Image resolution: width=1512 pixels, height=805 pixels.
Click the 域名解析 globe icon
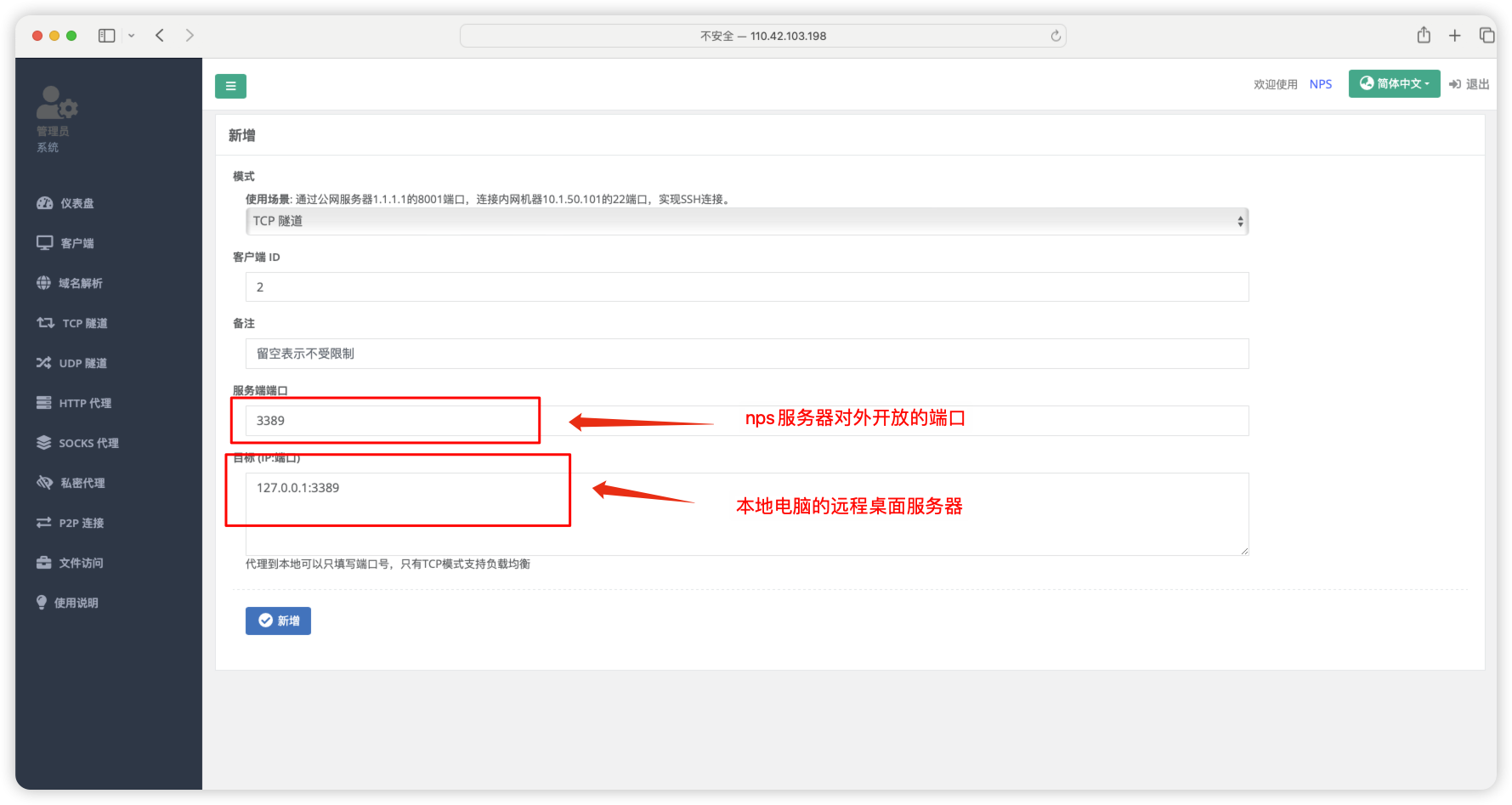(43, 283)
